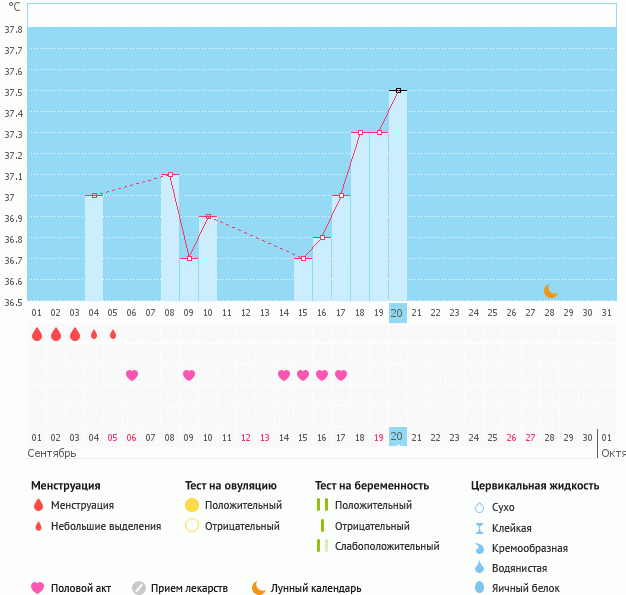The height and width of the screenshot is (595, 626).
Task: Select the 37.5 temperature point on day 20
Action: click(398, 91)
